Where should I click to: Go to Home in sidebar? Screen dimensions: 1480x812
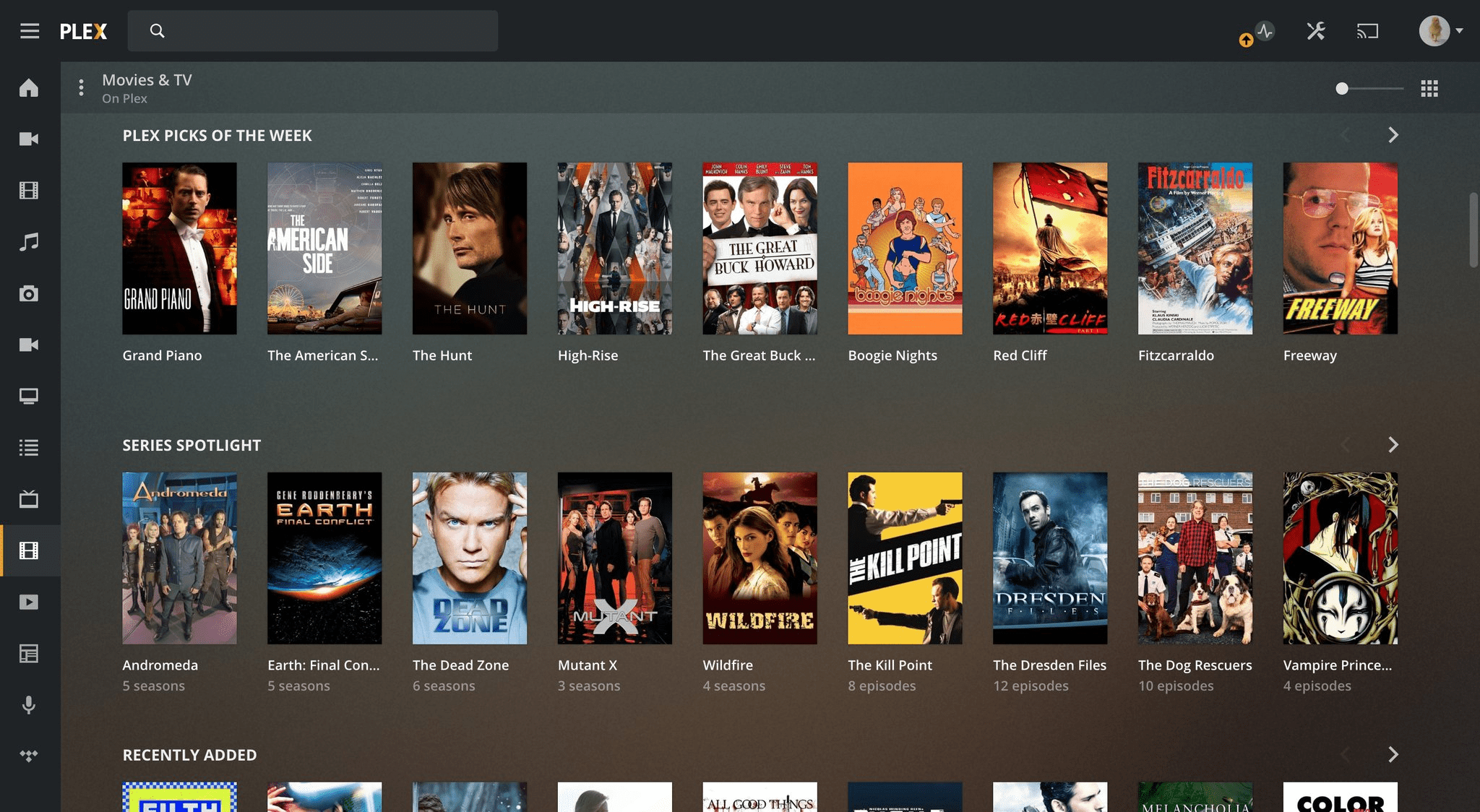click(29, 87)
